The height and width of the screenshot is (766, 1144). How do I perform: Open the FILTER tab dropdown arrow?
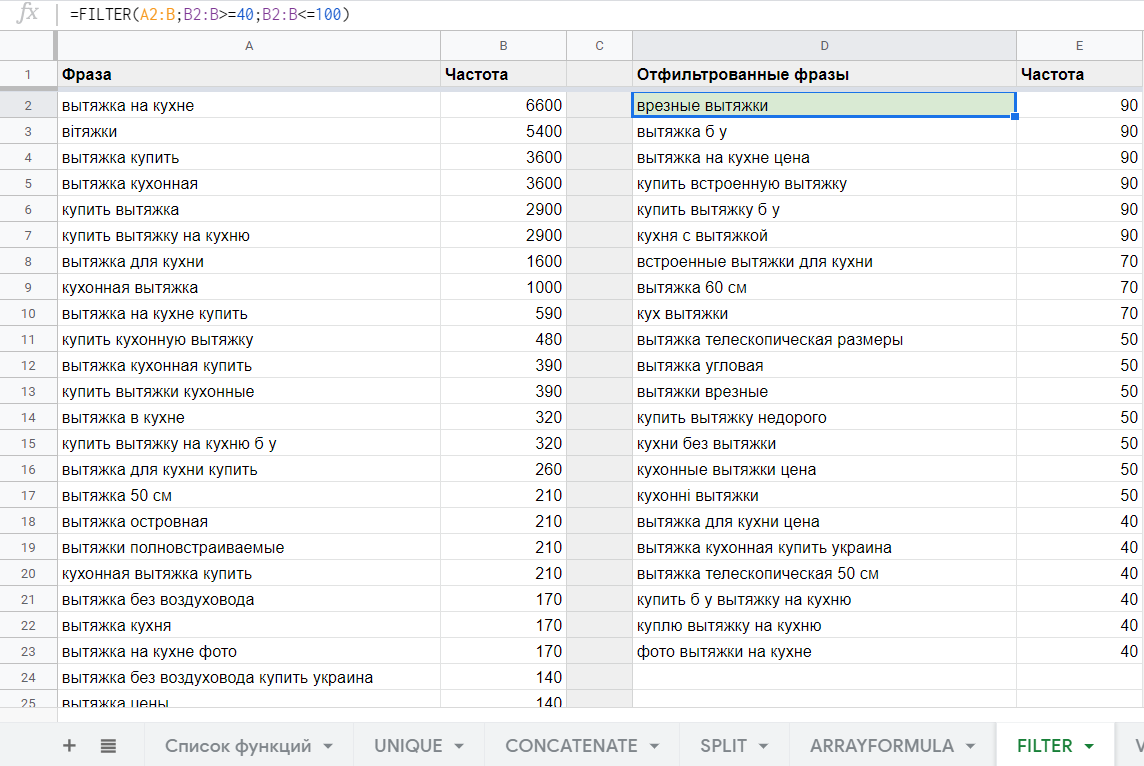click(x=1089, y=746)
